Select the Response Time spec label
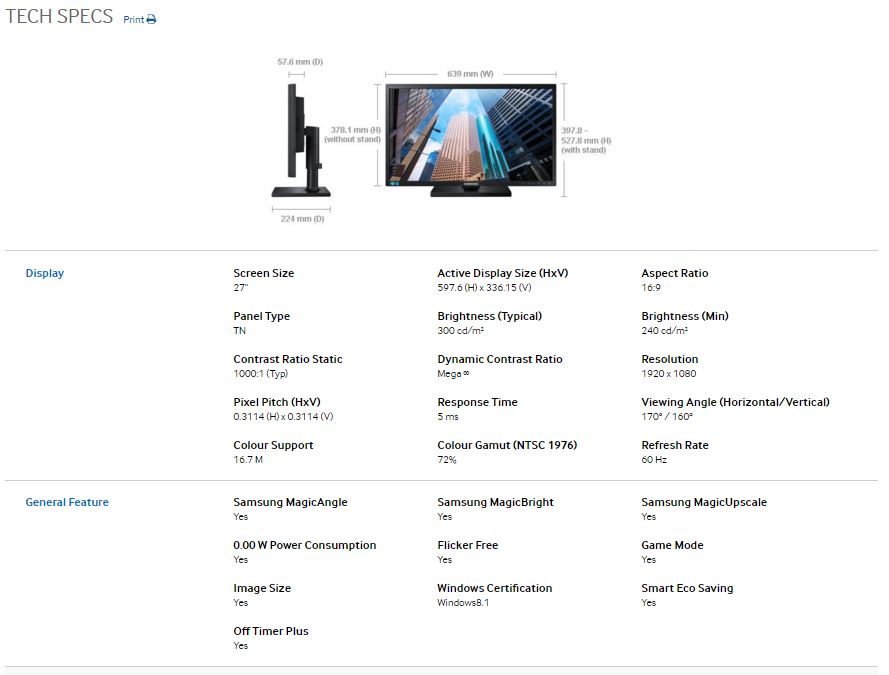 477,402
